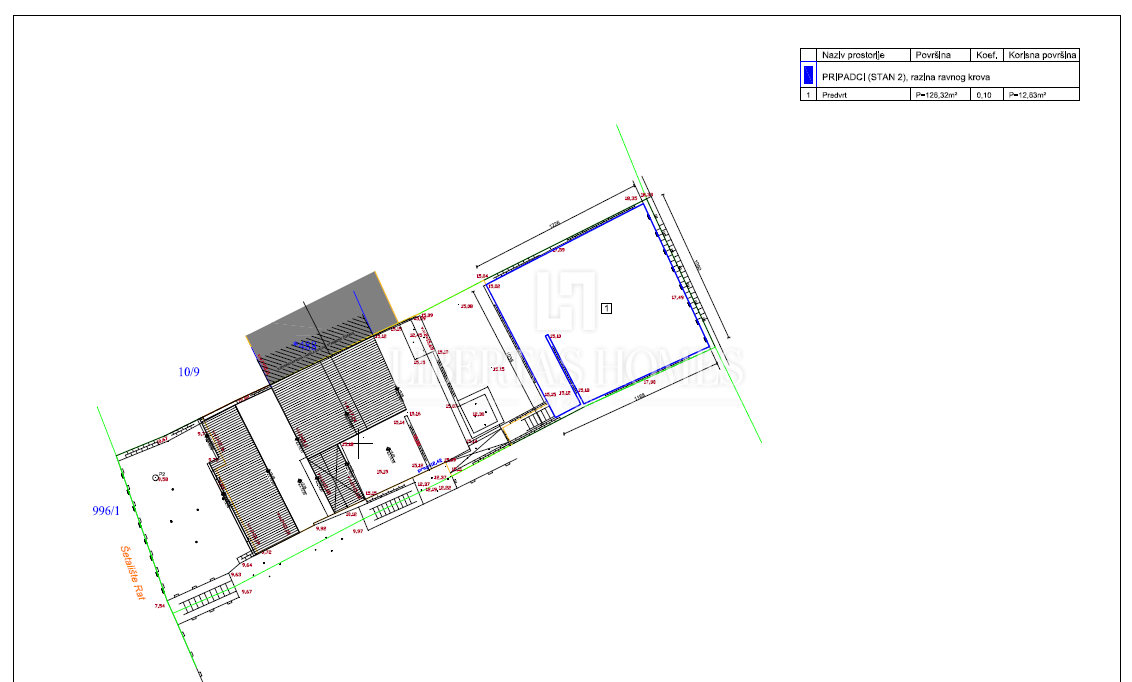Screen dimensions: 1132x682
Task: Click the 'Predvrt' table cell
Action: [834, 95]
